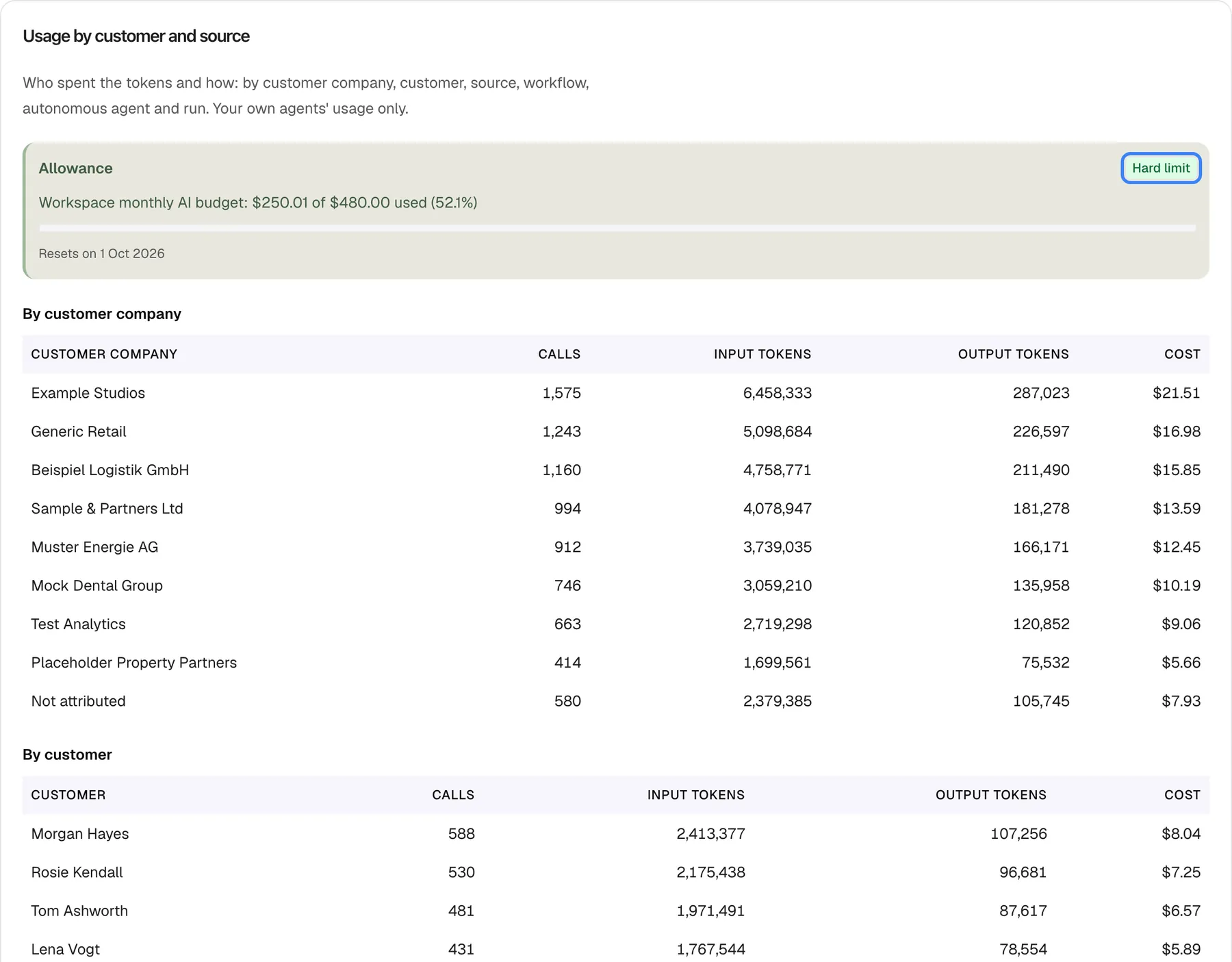Image resolution: width=1232 pixels, height=962 pixels.
Task: Click the 120,852 output tokens cell
Action: coord(1041,624)
